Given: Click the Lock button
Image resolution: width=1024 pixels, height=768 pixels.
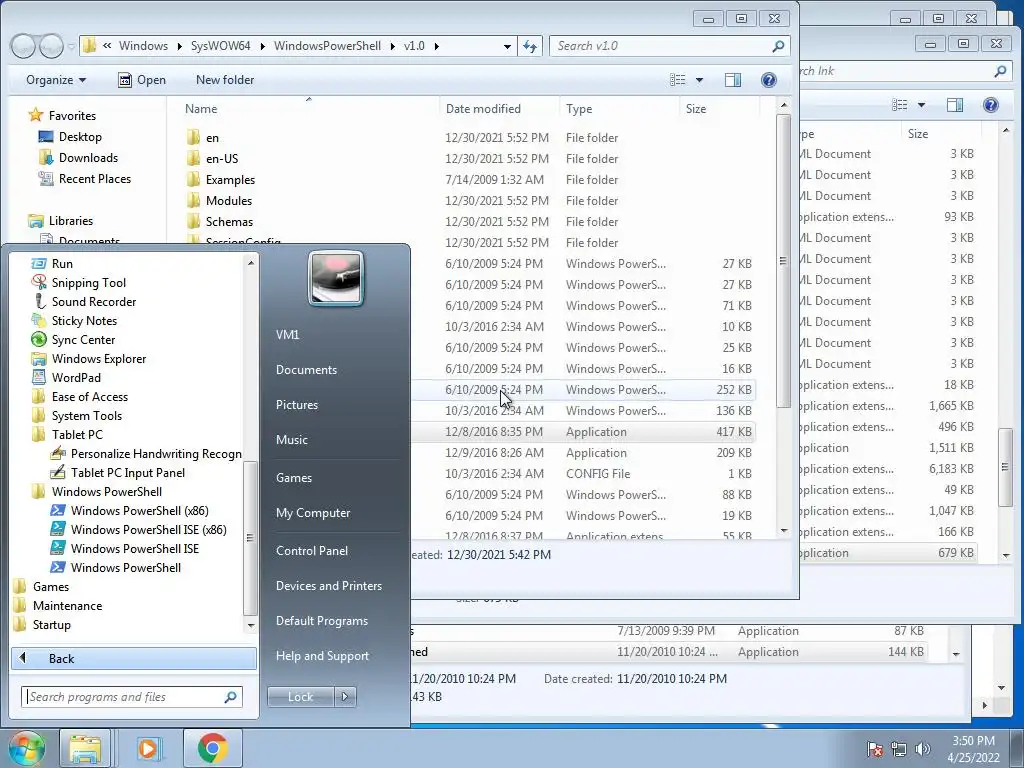Looking at the screenshot, I should [300, 697].
